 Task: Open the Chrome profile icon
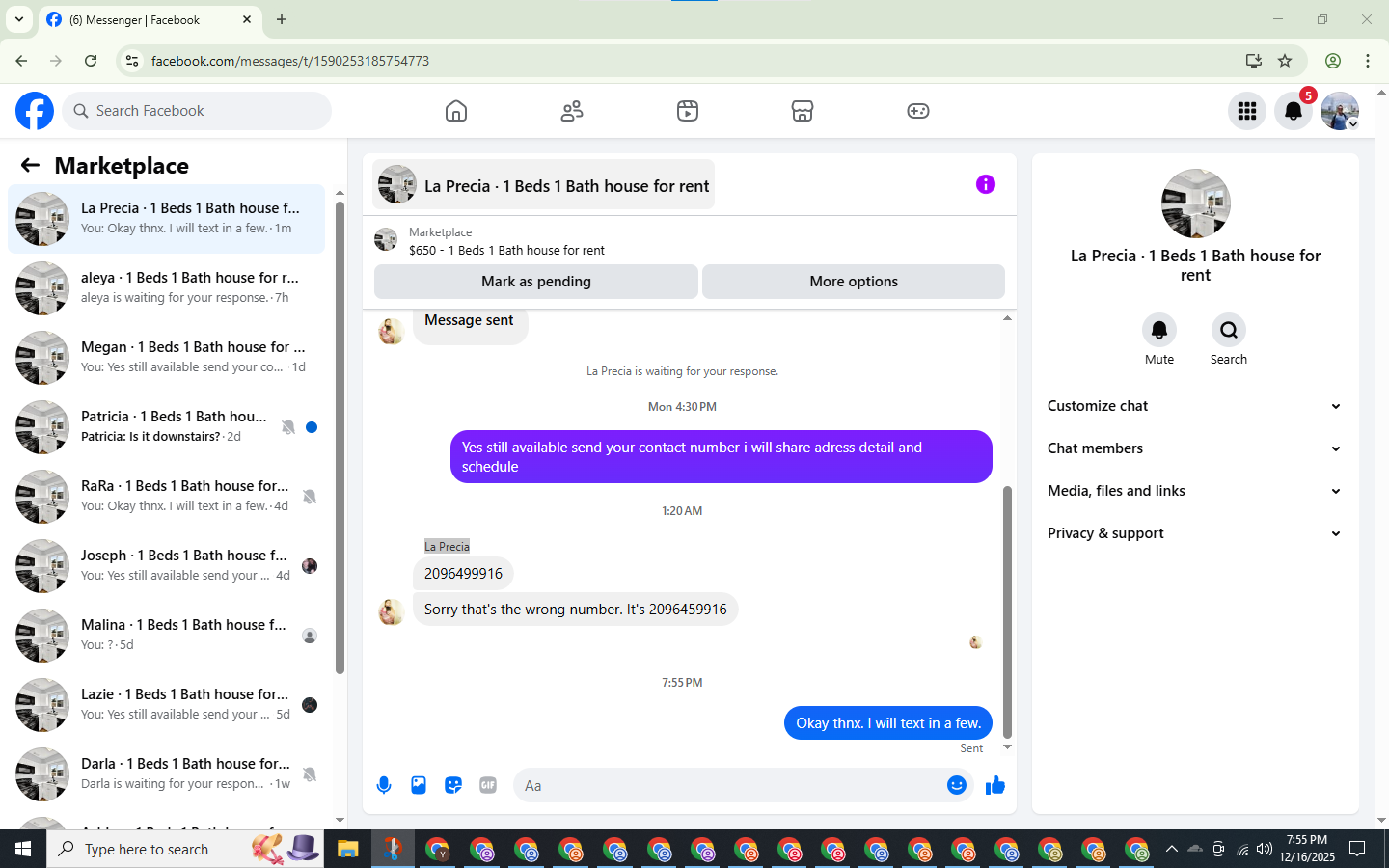(1333, 61)
